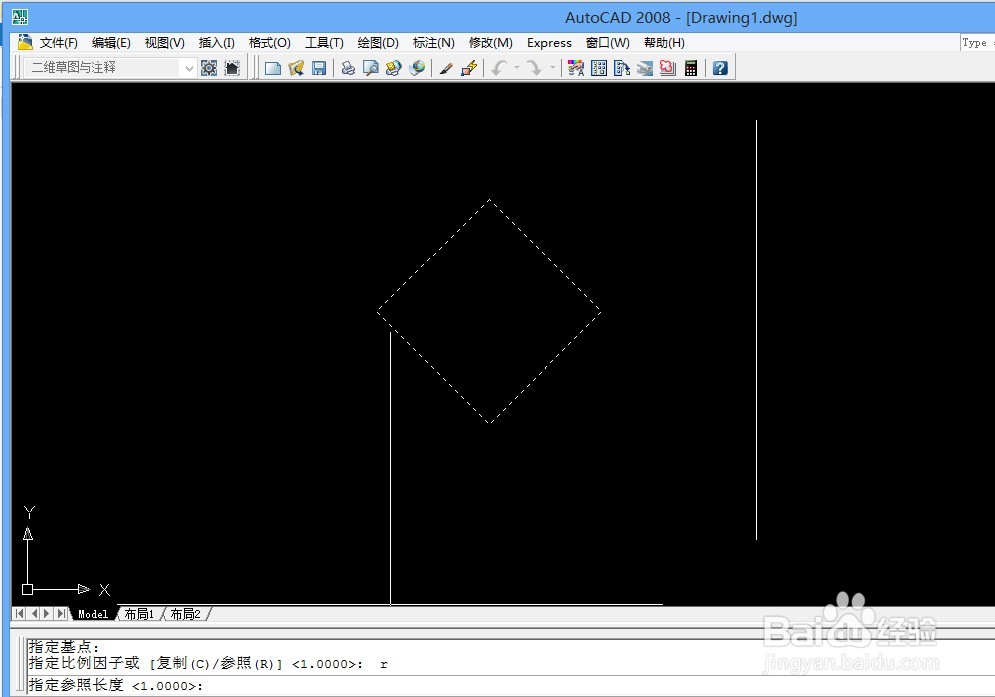
Task: Step to next layout tab arrow
Action: tap(46, 613)
